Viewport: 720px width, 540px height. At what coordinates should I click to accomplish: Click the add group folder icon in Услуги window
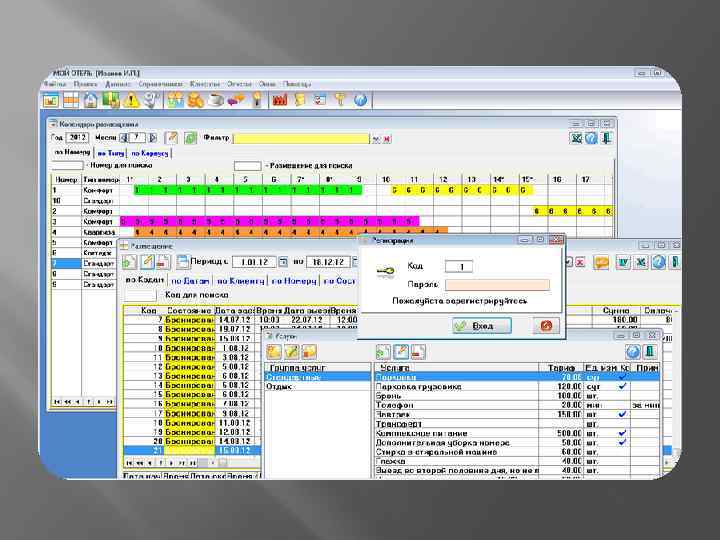click(x=274, y=352)
